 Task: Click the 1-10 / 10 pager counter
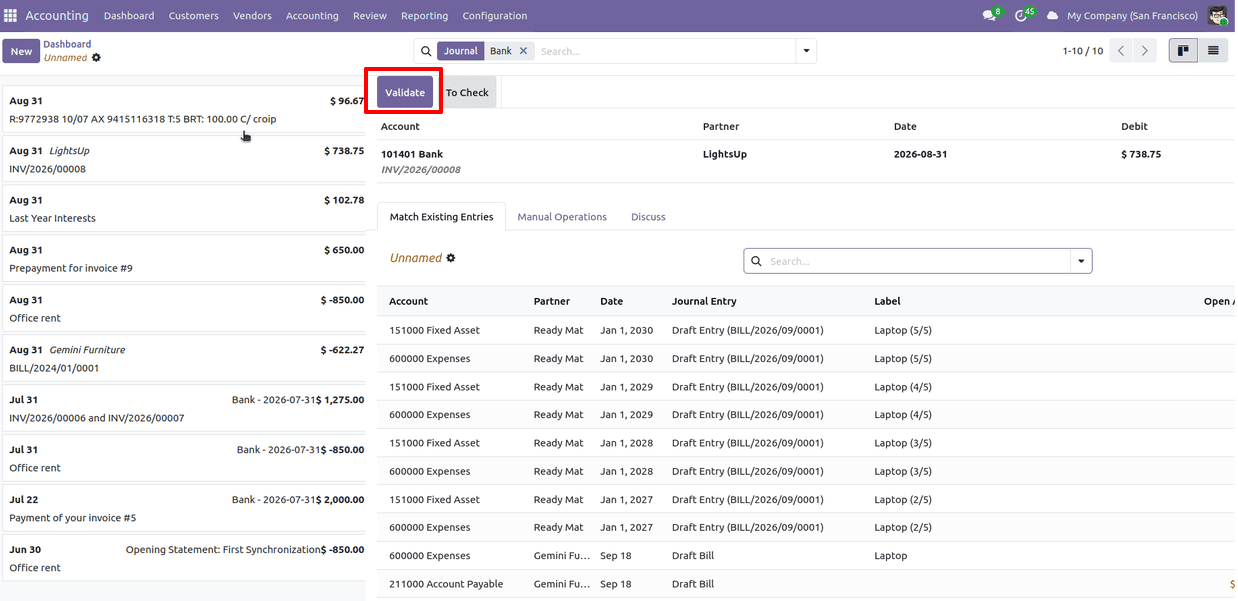[x=1083, y=51]
